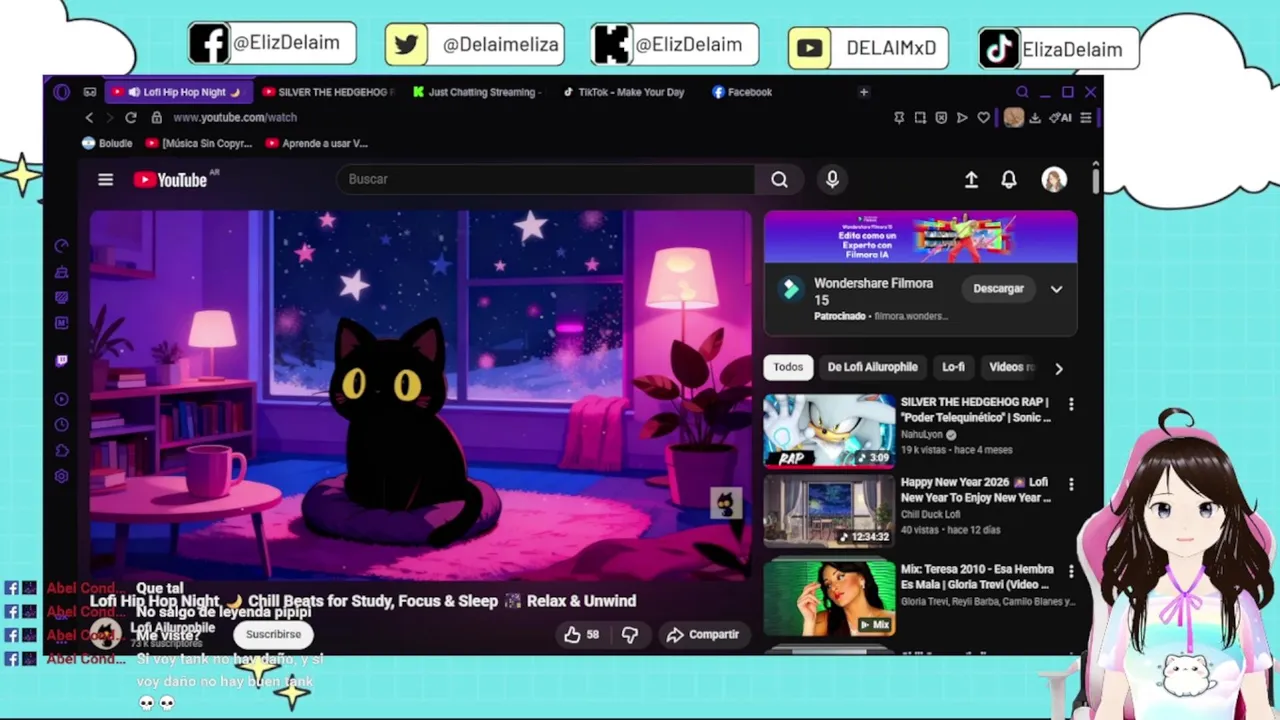Open the Silver the Hedgehog Rap thumbnail
This screenshot has width=1280, height=720.
pyautogui.click(x=829, y=431)
